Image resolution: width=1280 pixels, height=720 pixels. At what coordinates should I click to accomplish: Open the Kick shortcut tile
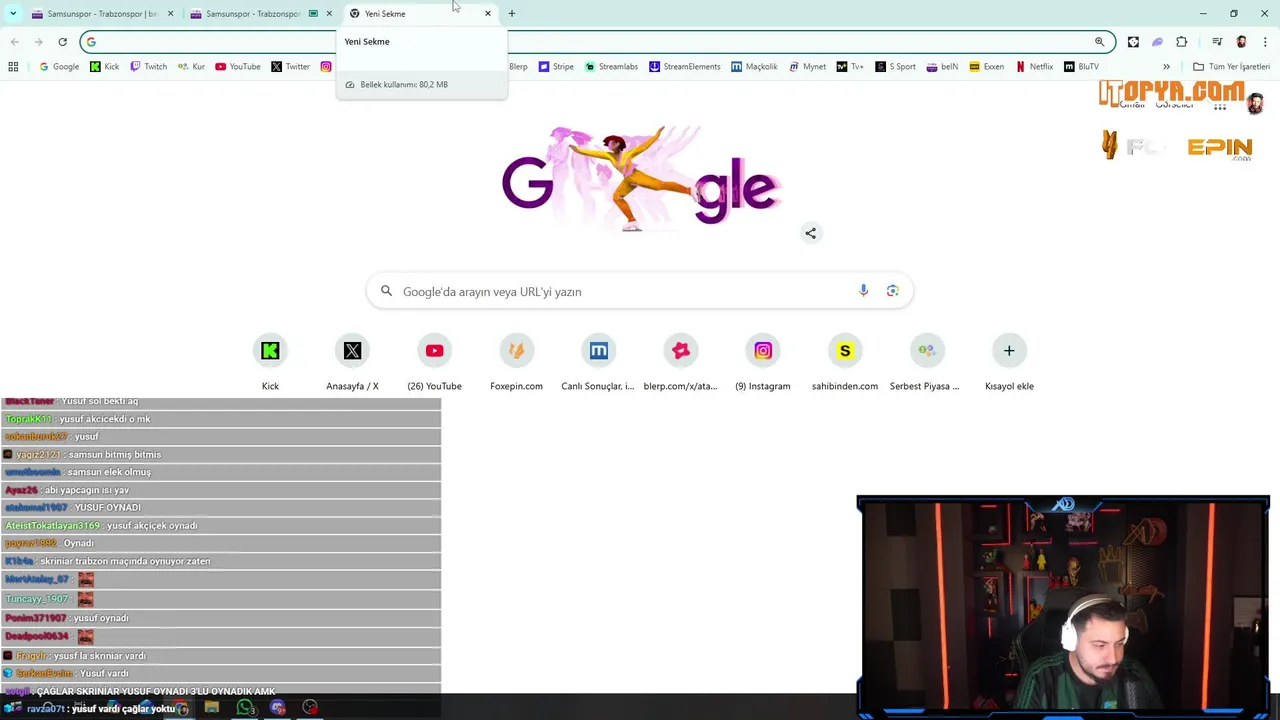tap(270, 351)
